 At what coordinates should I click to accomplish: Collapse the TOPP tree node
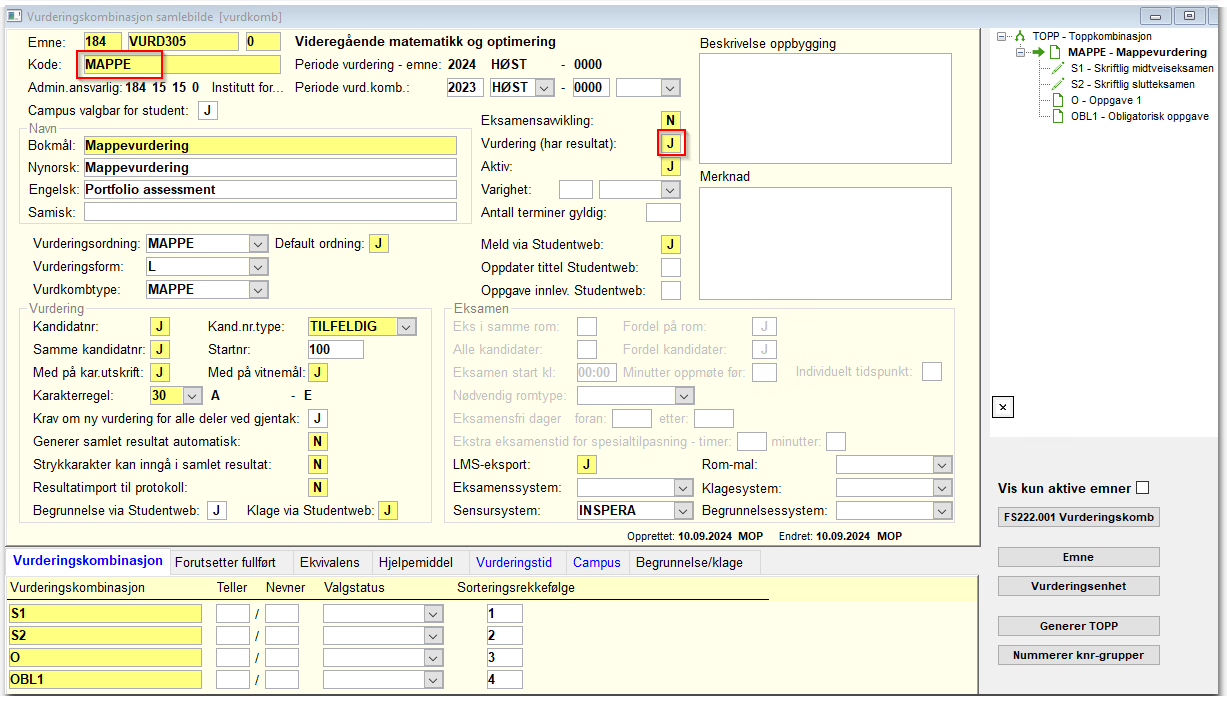pyautogui.click(x=1003, y=36)
